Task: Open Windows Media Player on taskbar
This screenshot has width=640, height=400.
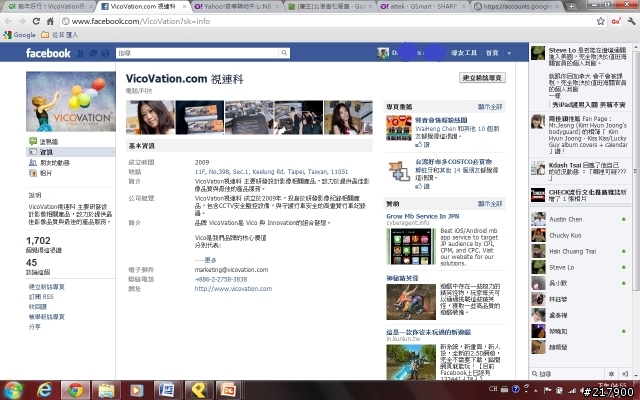Action: pyautogui.click(x=137, y=391)
